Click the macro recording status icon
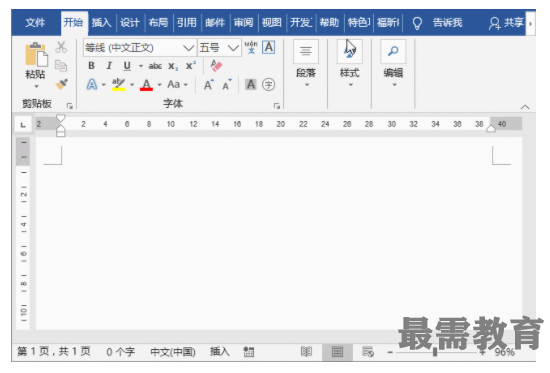The height and width of the screenshot is (373, 550). pyautogui.click(x=249, y=352)
